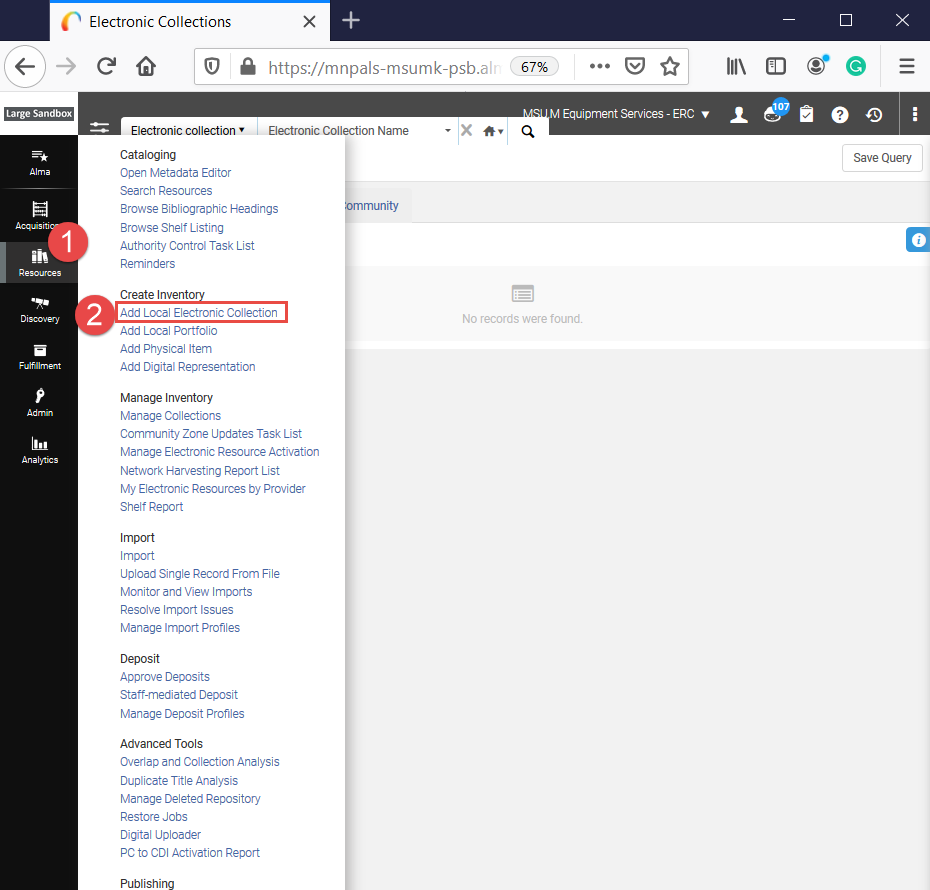Go back with browser back arrow
Screen dimensions: 930x890
pos(25,66)
